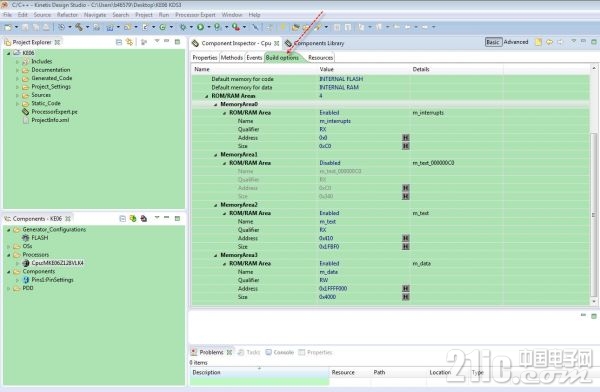
Task: Click the Description column header in Problems
Action: click(259, 372)
